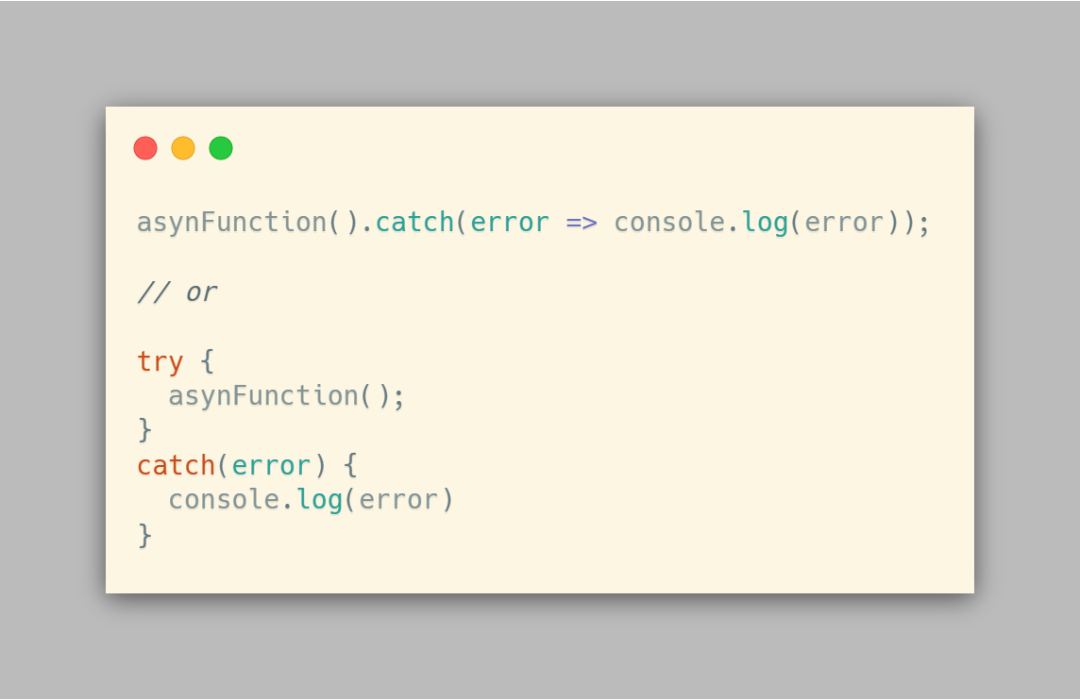Click log(error) inside the catch block
1080x700 pixels.
coord(375,500)
